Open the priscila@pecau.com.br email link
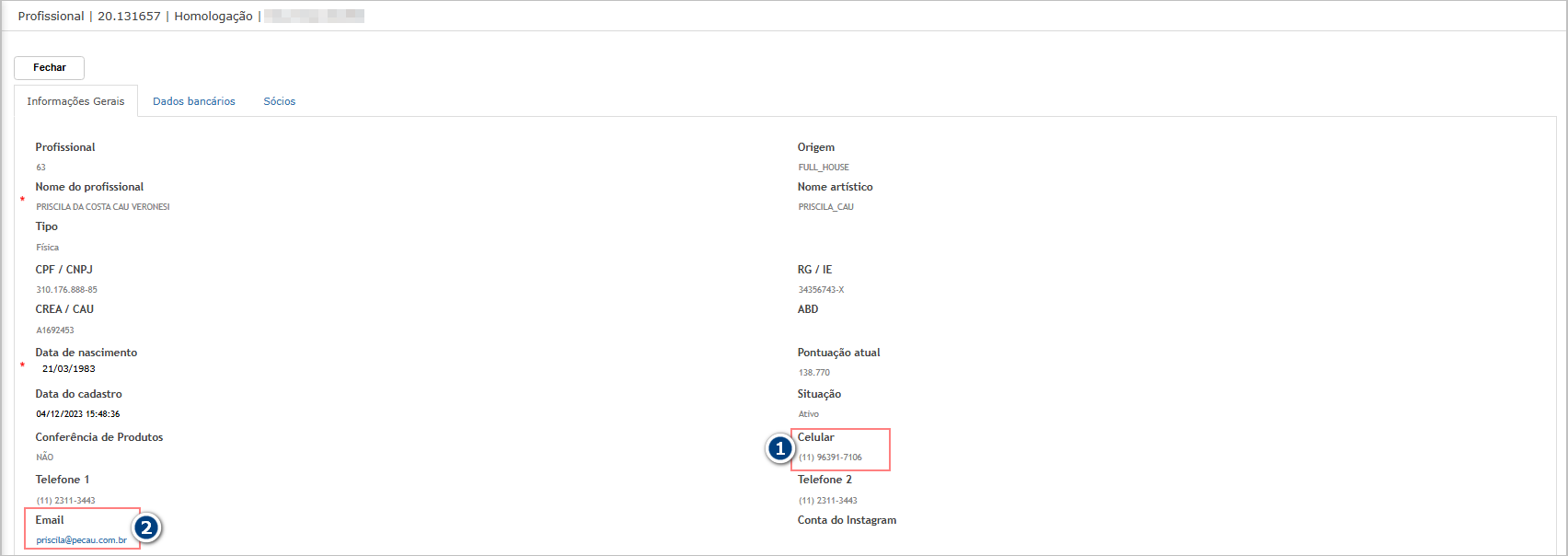 [82, 540]
